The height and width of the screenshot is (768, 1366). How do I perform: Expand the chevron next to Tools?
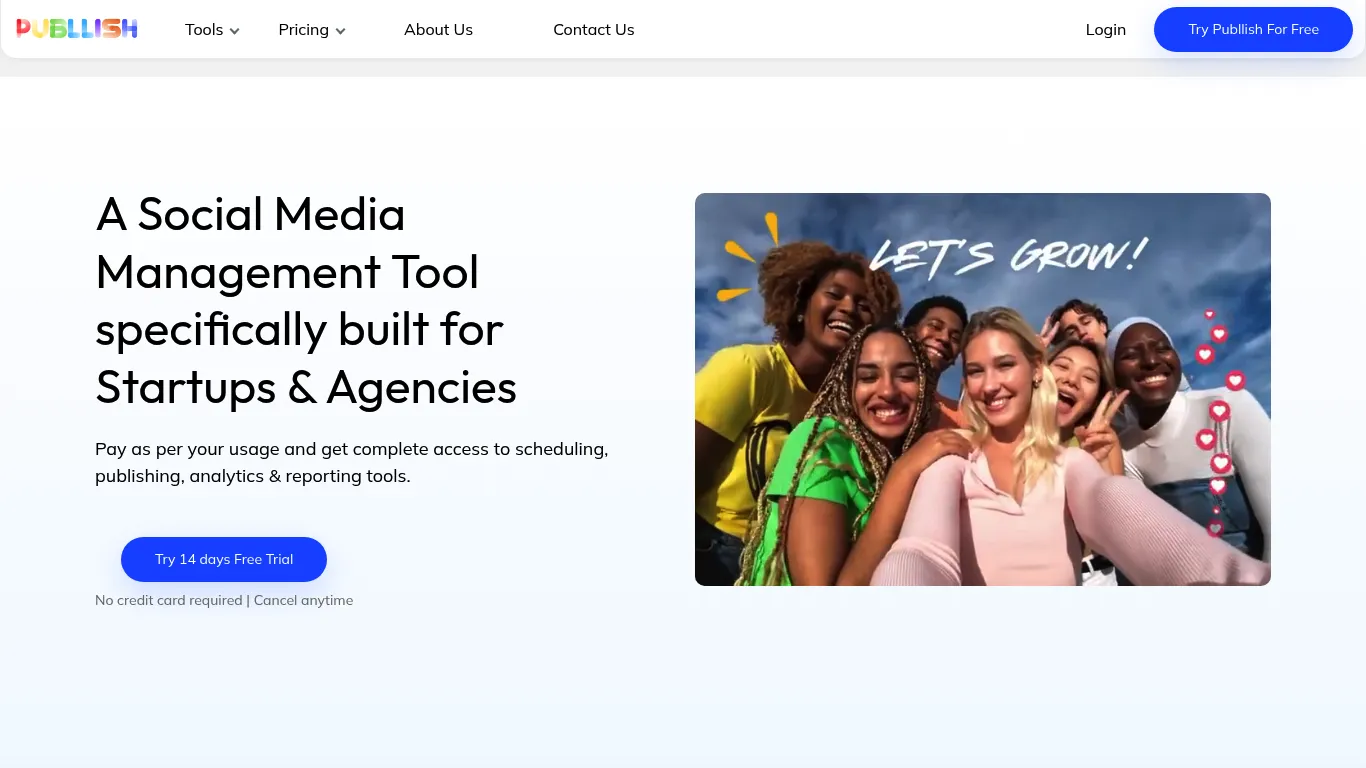point(235,31)
